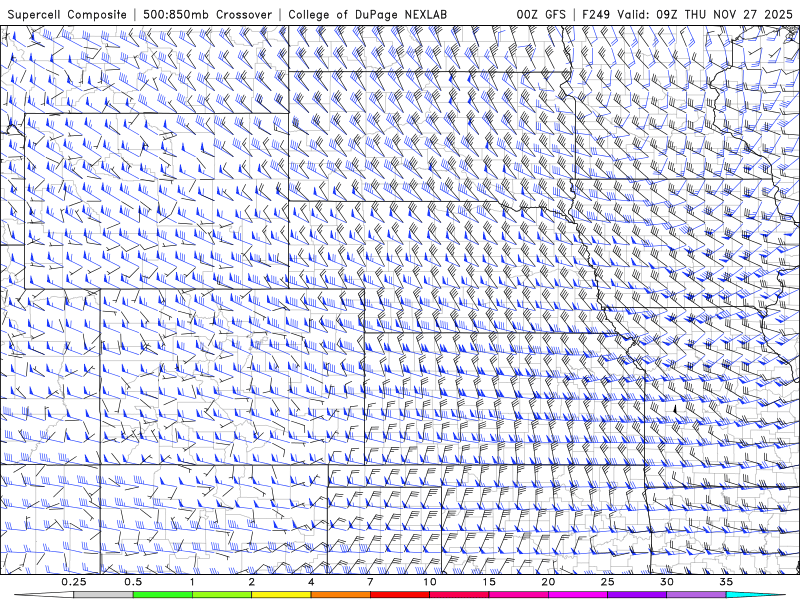Click the legend value 15

point(489,582)
